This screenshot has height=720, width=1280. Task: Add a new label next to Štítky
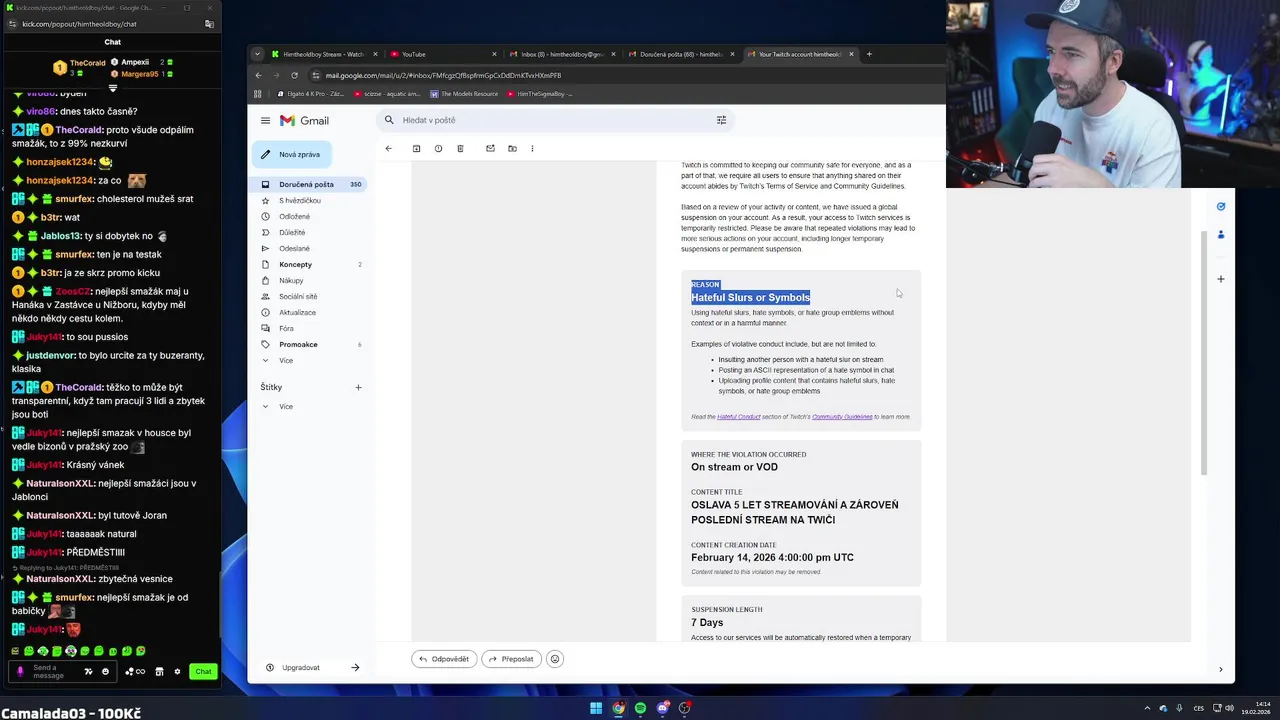tap(358, 387)
